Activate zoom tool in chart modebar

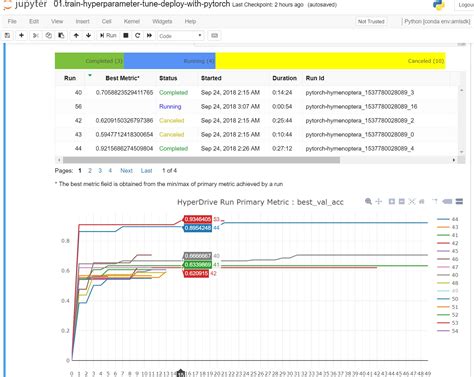pyautogui.click(x=368, y=201)
